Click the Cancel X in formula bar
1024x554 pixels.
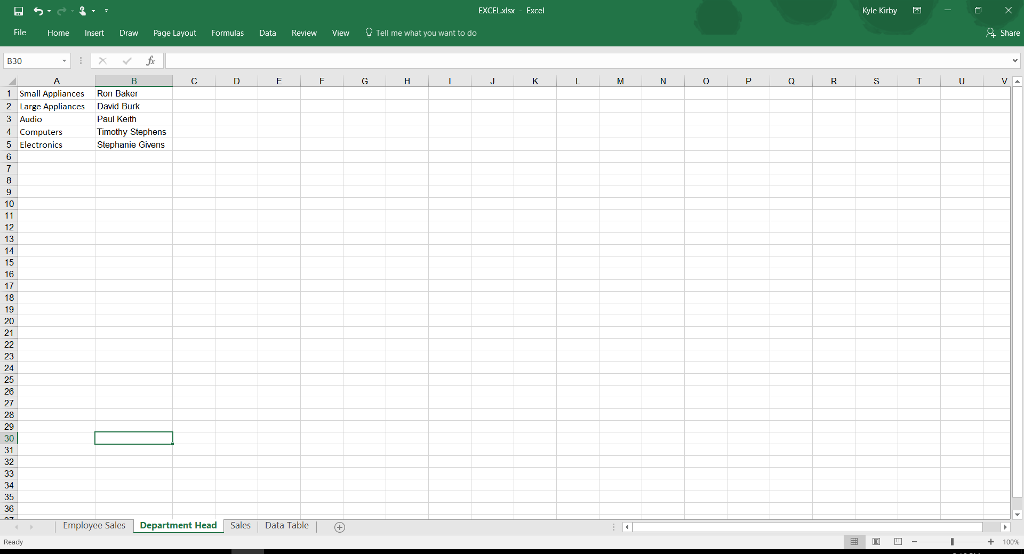pyautogui.click(x=103, y=61)
